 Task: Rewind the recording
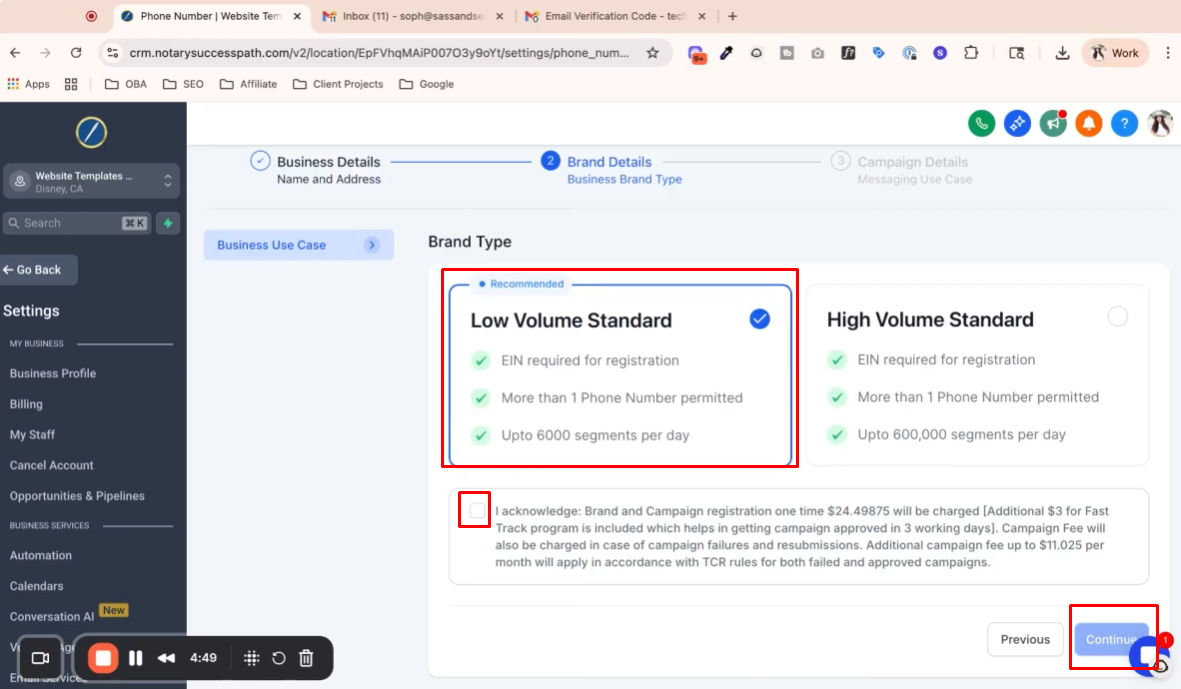[166, 658]
